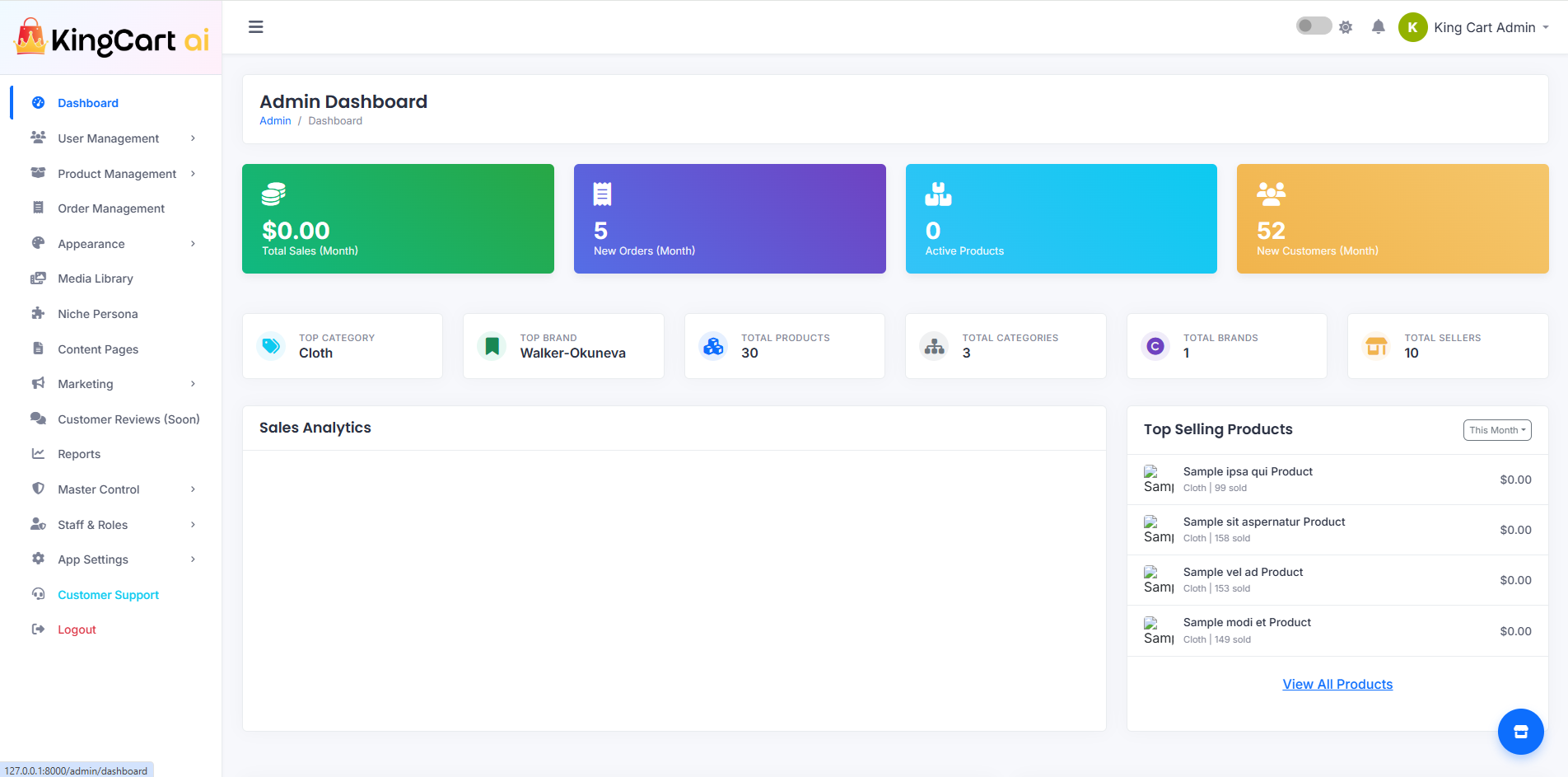Click the blue floating store button
Viewport: 1568px width, 777px height.
1520,732
